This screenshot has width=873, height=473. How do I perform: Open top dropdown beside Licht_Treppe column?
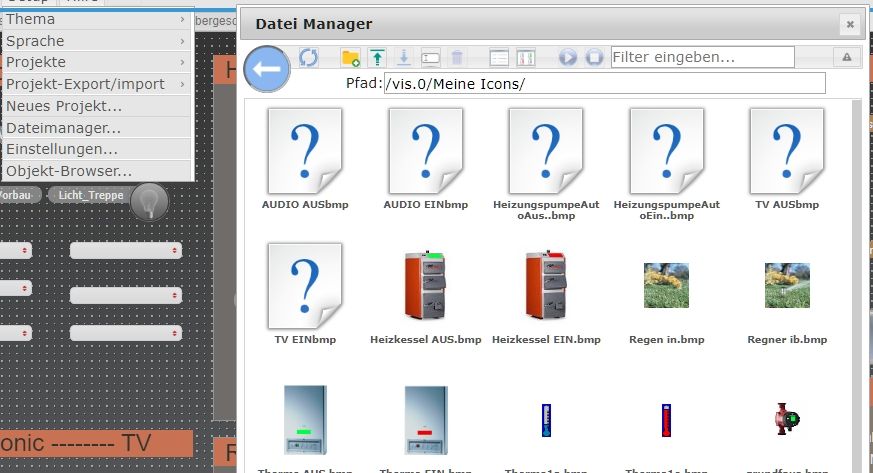coord(126,250)
